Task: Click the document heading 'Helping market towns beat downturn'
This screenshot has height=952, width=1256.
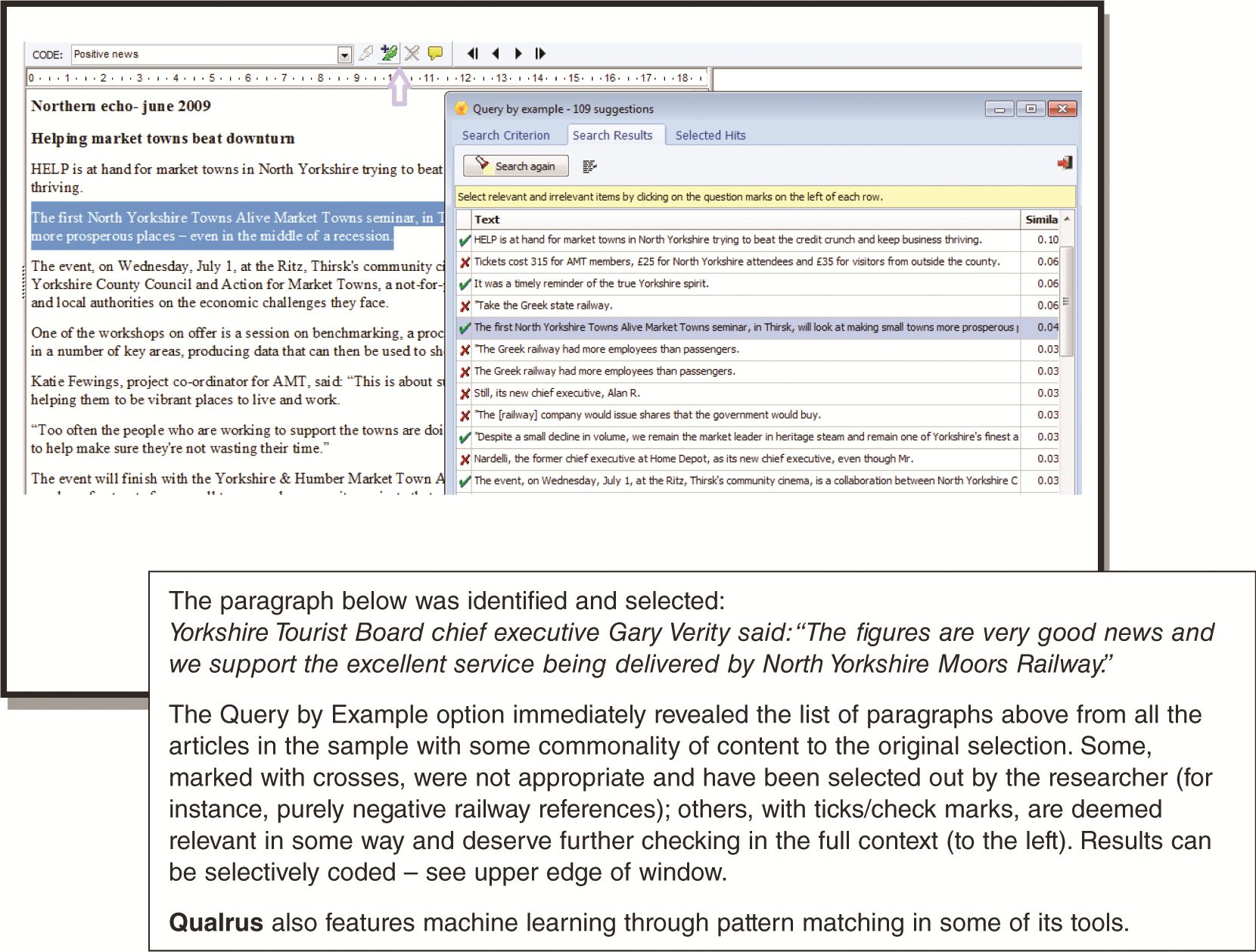Action: coord(163,138)
